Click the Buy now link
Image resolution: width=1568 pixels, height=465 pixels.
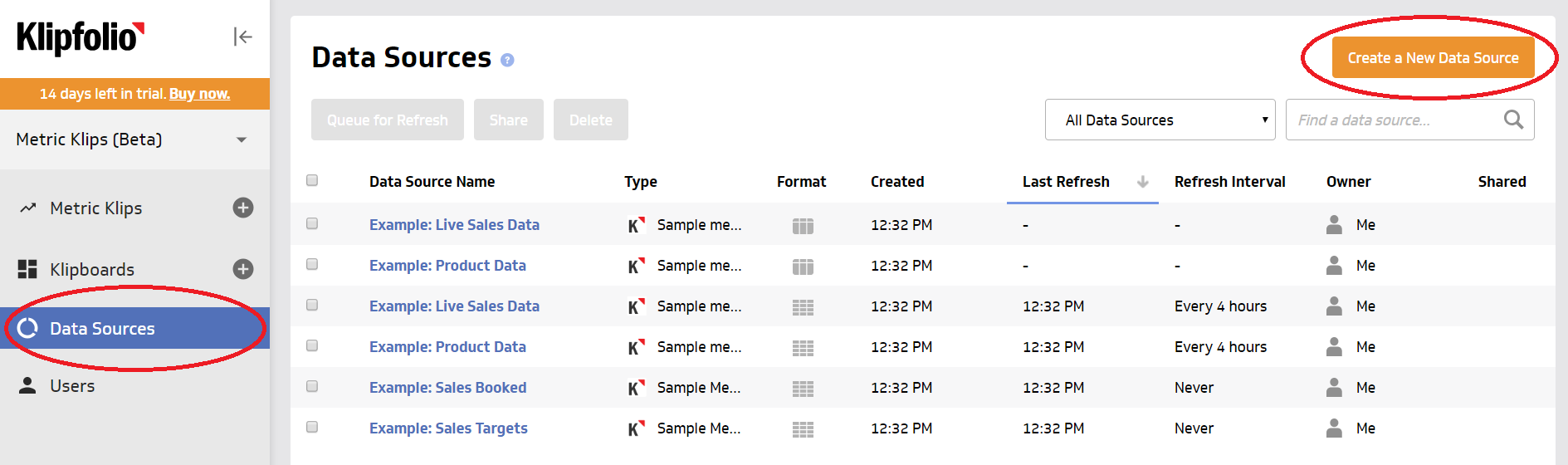pos(199,94)
